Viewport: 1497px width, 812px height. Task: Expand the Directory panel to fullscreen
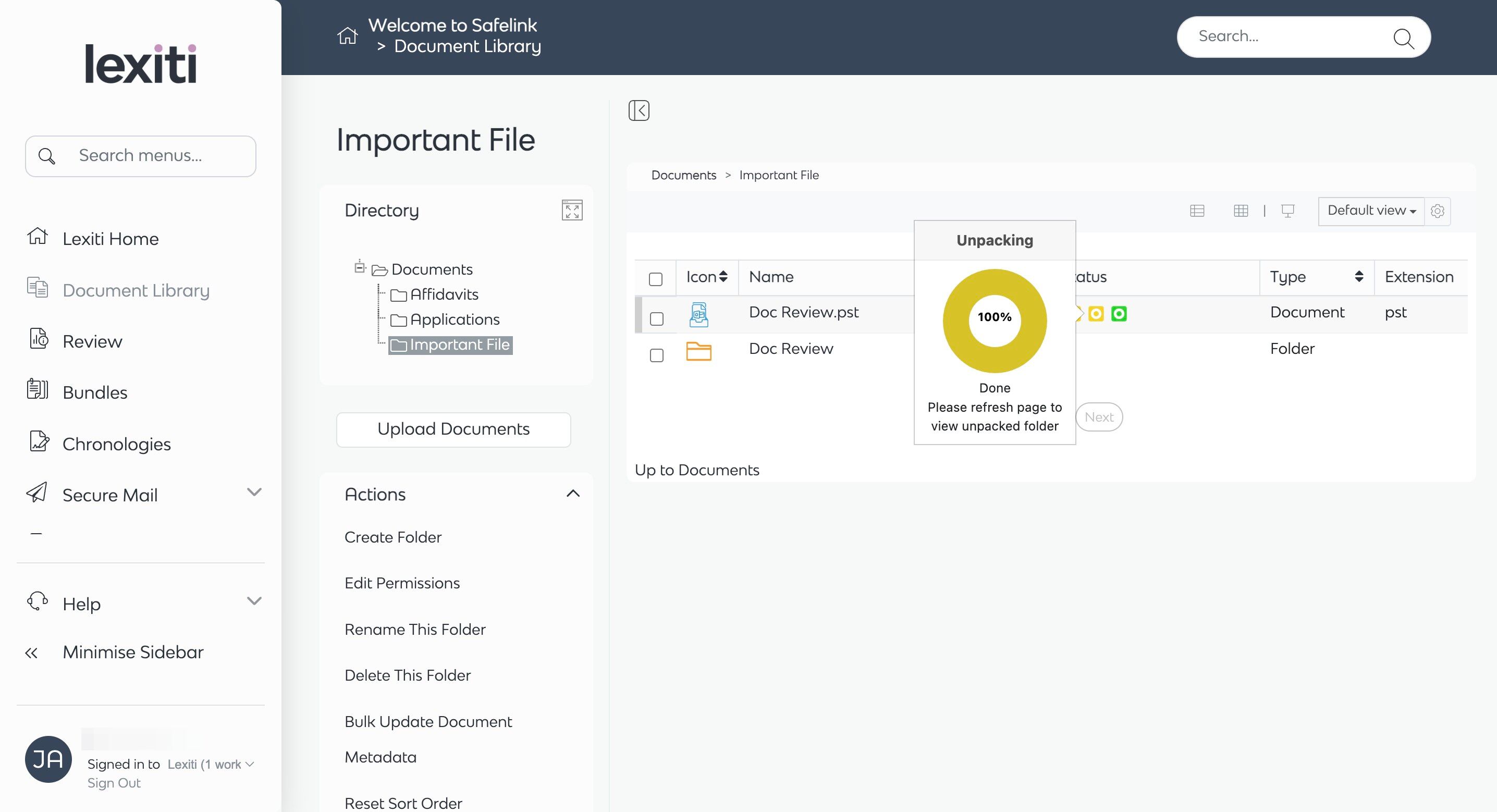572,211
